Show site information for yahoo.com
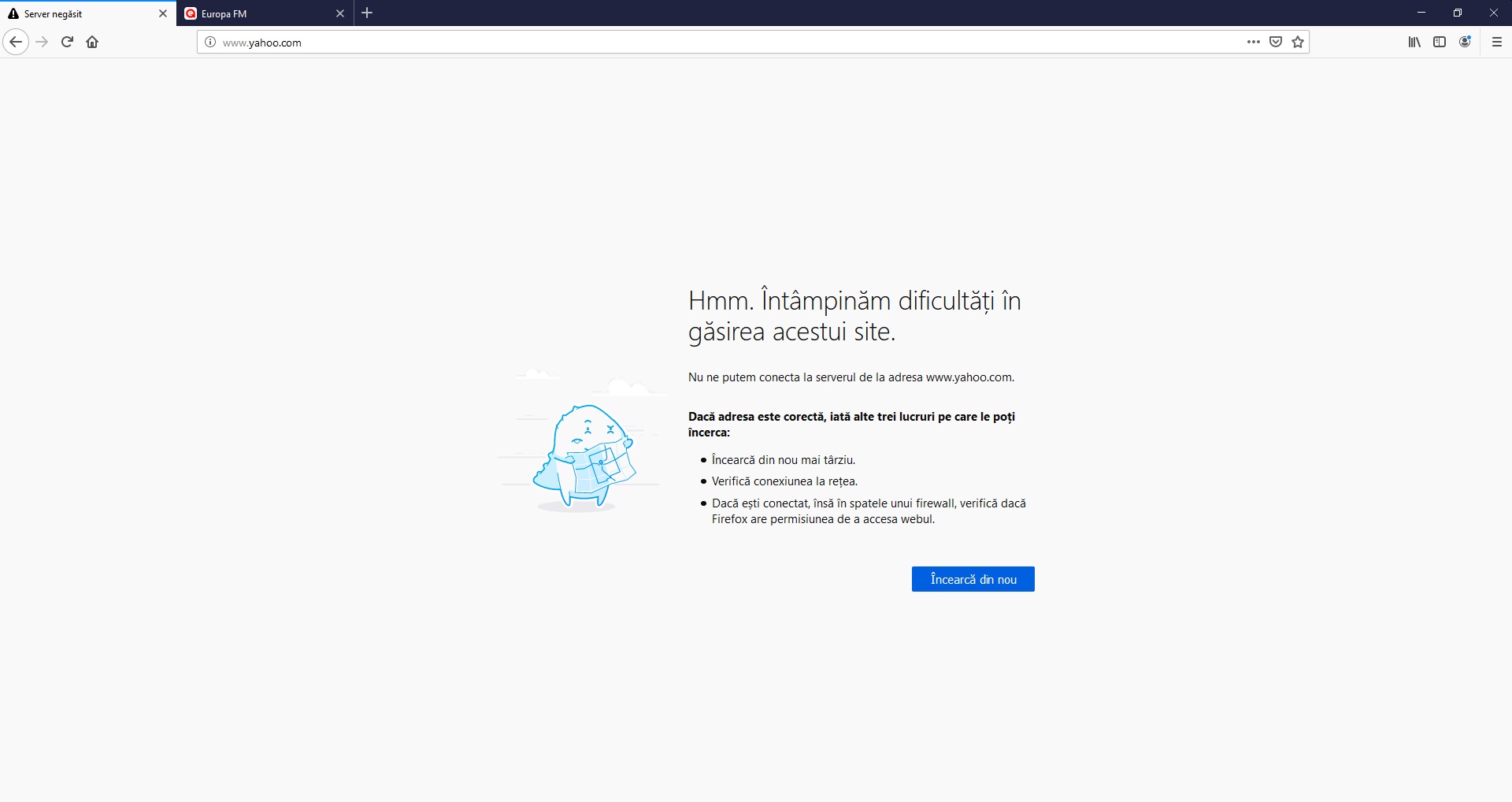Screen dimensions: 1512x802 coord(210,43)
